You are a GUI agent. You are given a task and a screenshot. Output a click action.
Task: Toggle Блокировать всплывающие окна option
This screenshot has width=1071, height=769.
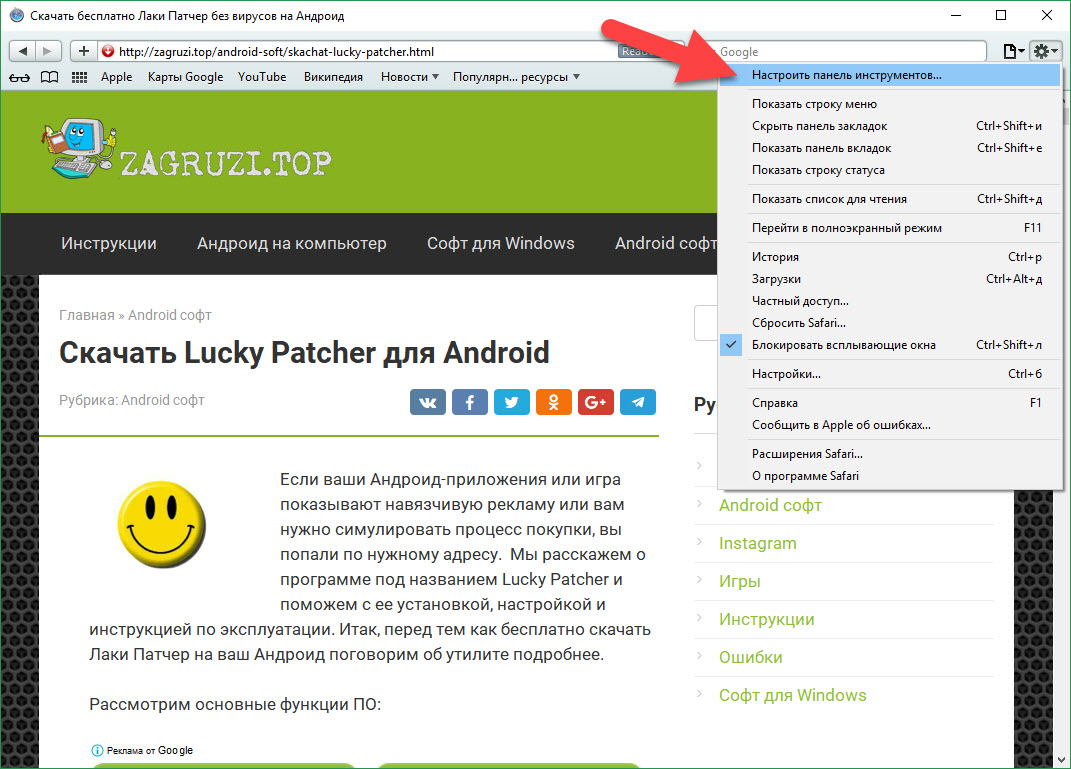click(843, 345)
